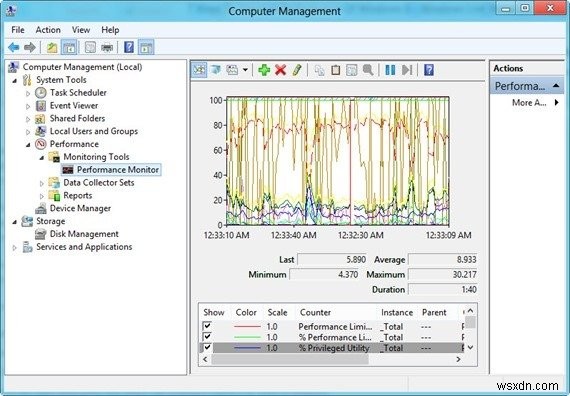Open graph type dropdown arrow
This screenshot has height=396, width=570.
tap(245, 70)
